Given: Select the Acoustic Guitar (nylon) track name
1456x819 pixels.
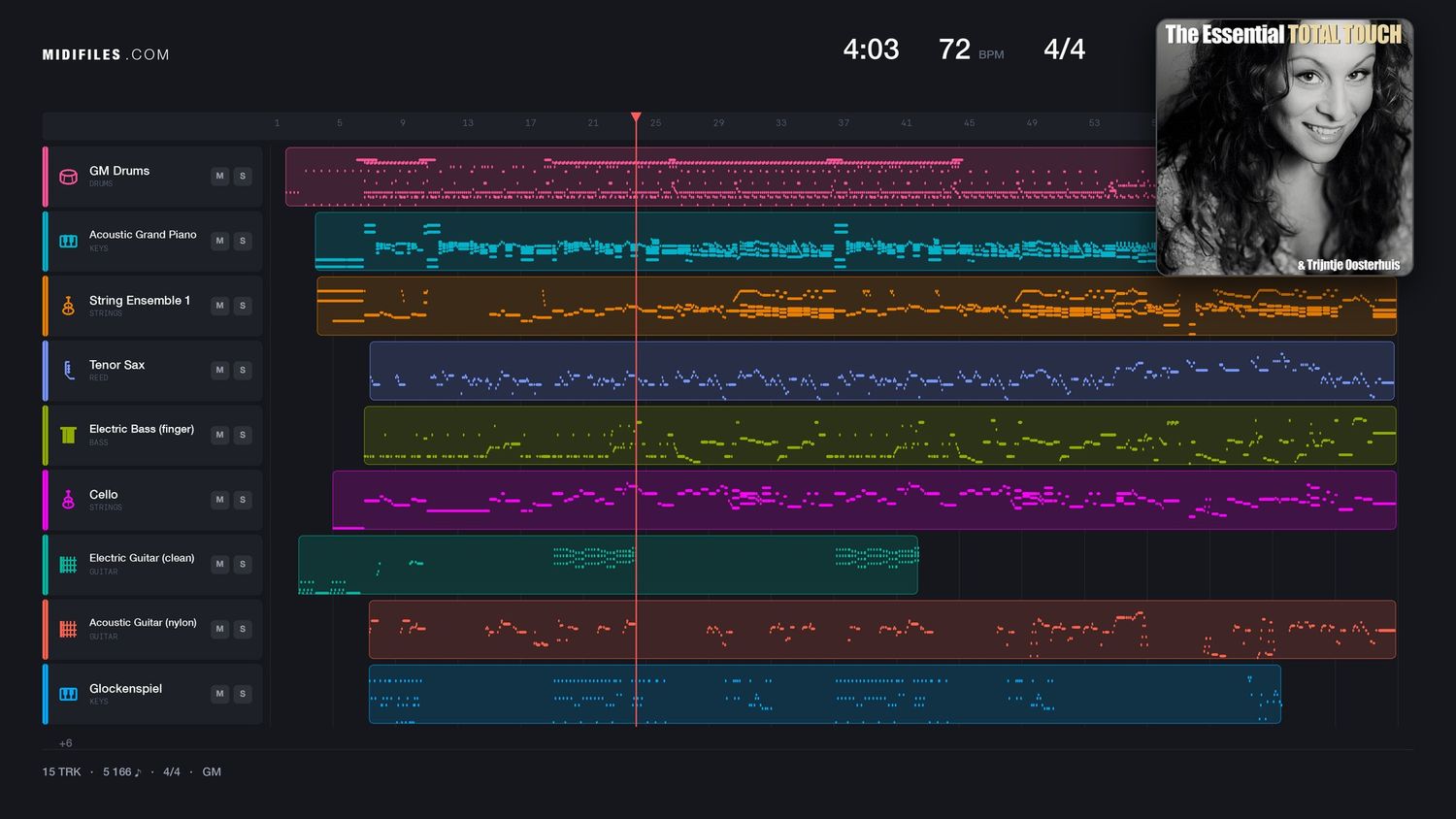Looking at the screenshot, I should click(x=143, y=623).
